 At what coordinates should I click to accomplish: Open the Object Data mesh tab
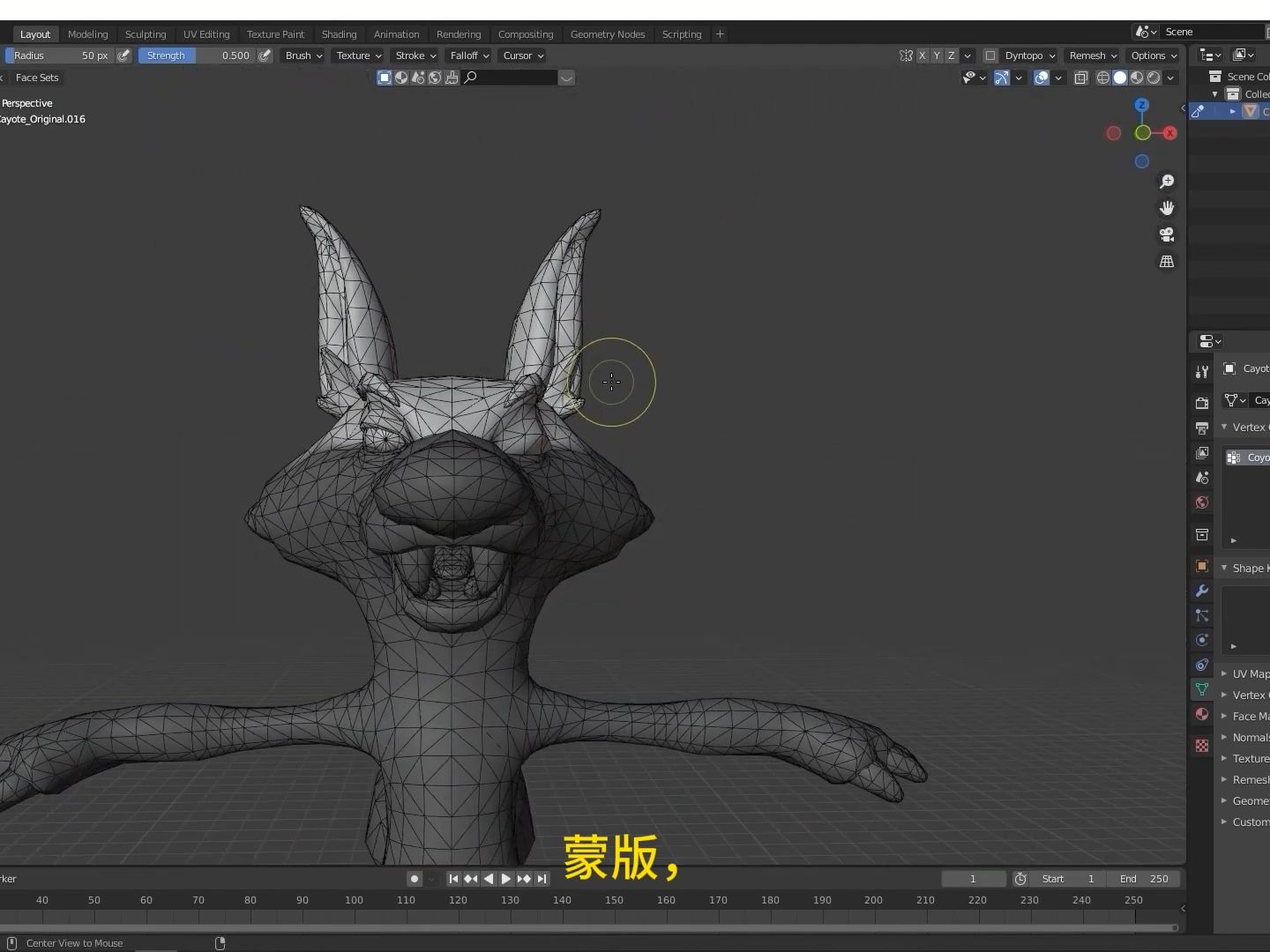1202,689
